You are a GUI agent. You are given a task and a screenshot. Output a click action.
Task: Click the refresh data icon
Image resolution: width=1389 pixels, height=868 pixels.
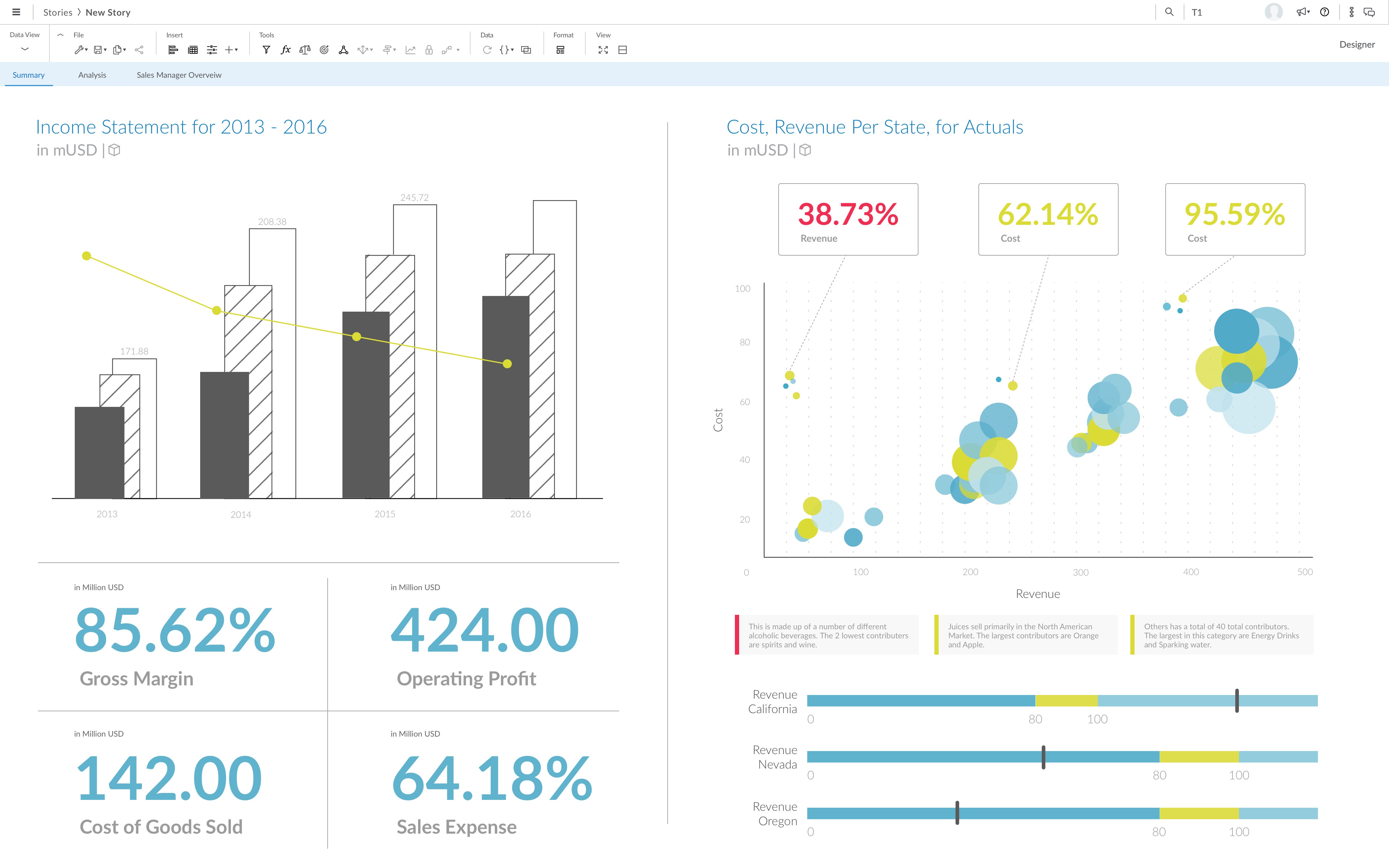pos(487,50)
